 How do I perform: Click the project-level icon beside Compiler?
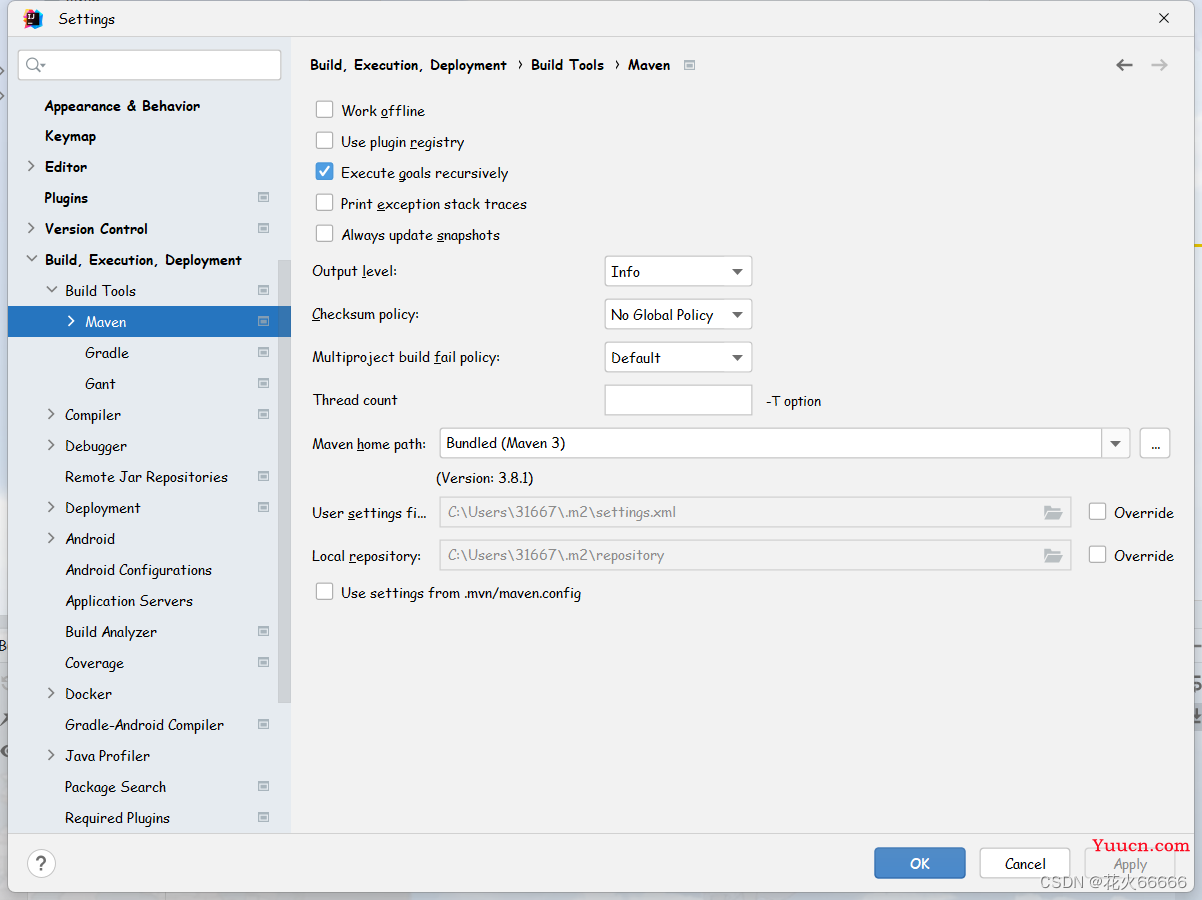tap(263, 415)
